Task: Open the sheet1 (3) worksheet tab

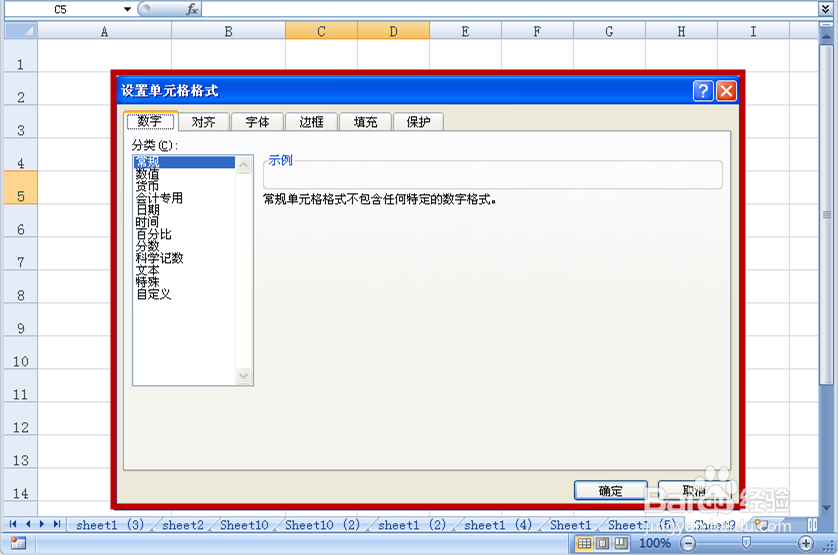Action: [x=110, y=525]
